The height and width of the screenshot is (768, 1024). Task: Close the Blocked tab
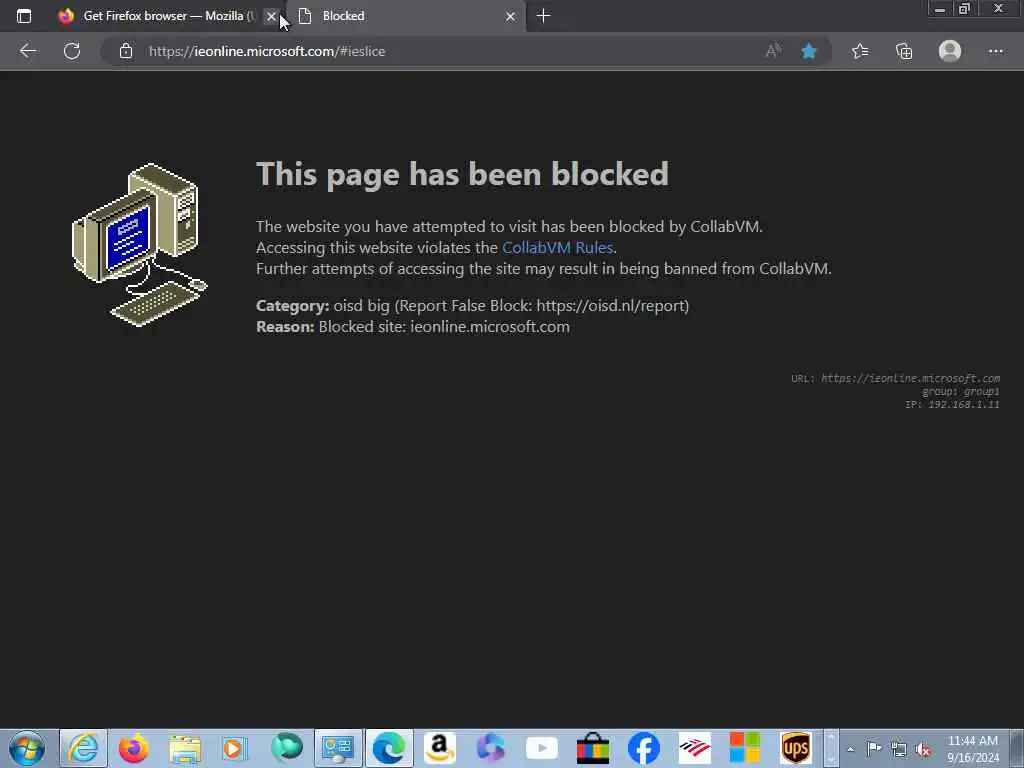click(x=510, y=16)
